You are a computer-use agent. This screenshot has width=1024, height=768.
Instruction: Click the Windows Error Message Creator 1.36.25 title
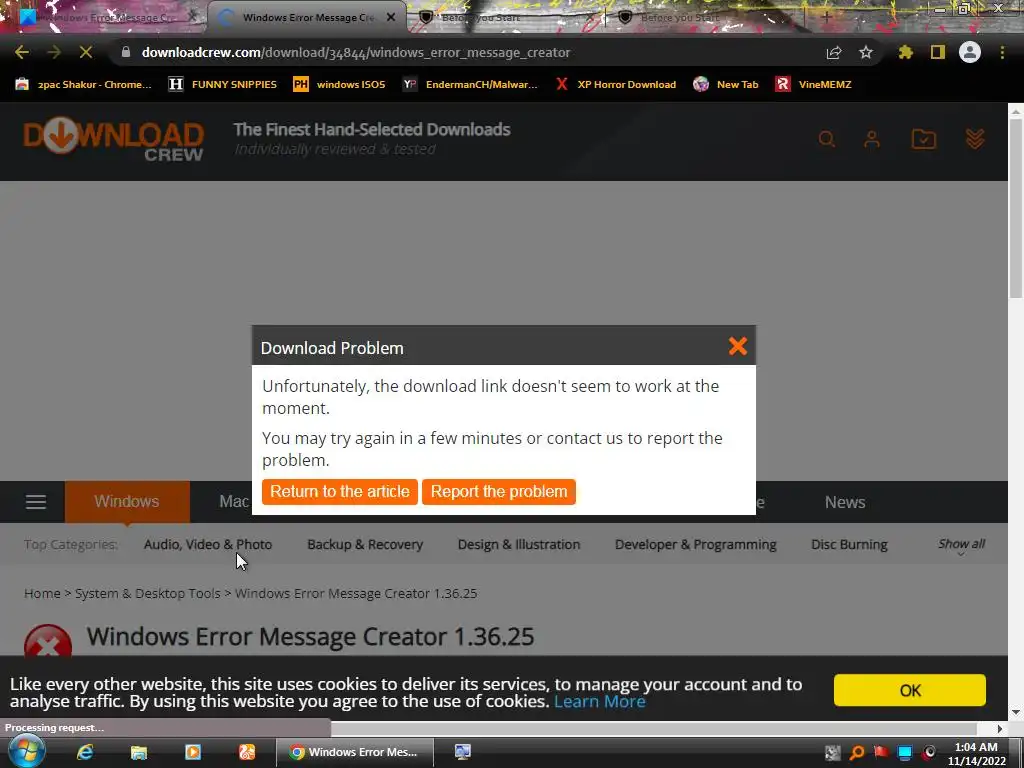click(310, 637)
